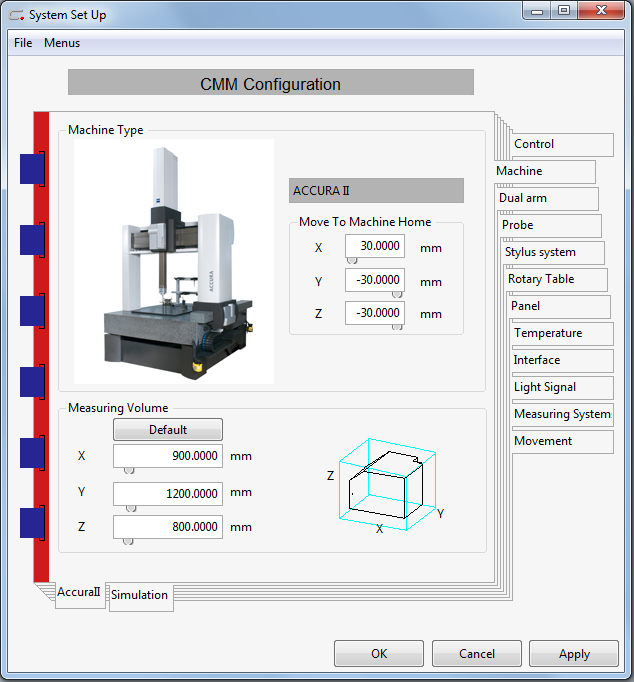
Task: Click the ACCURA machine photo
Action: pyautogui.click(x=174, y=261)
